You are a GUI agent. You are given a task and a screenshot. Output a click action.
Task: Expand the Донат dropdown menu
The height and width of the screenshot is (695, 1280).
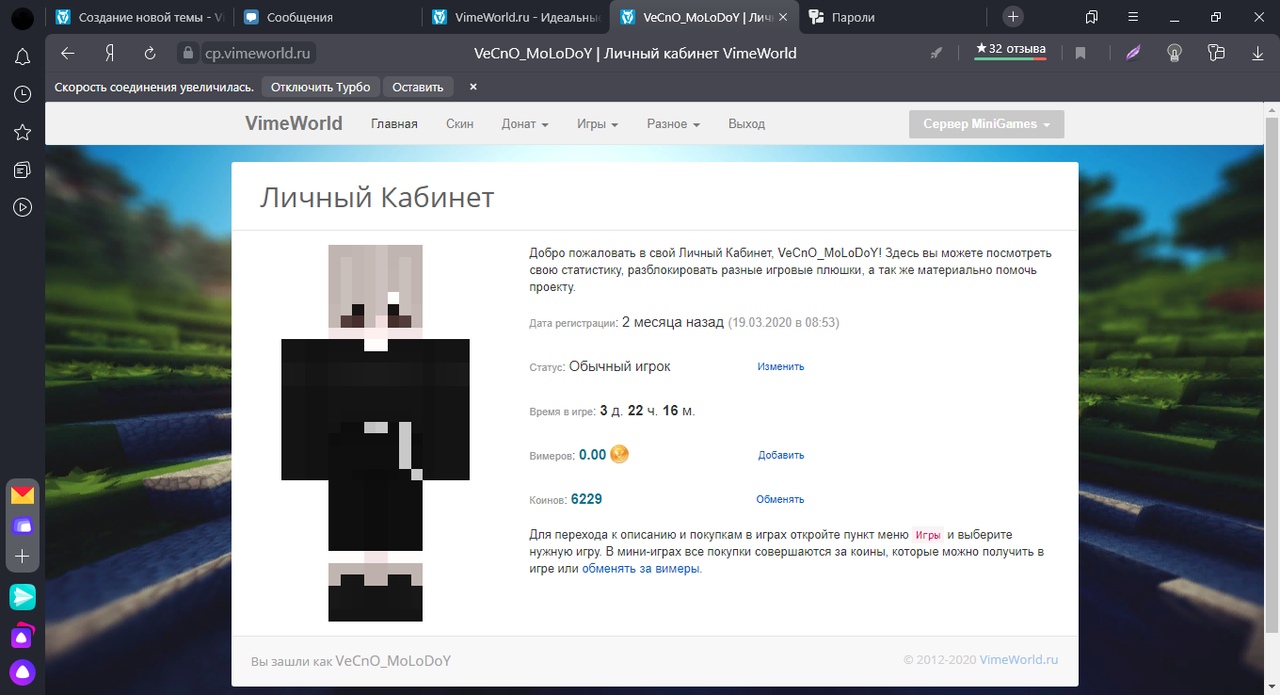tap(525, 124)
